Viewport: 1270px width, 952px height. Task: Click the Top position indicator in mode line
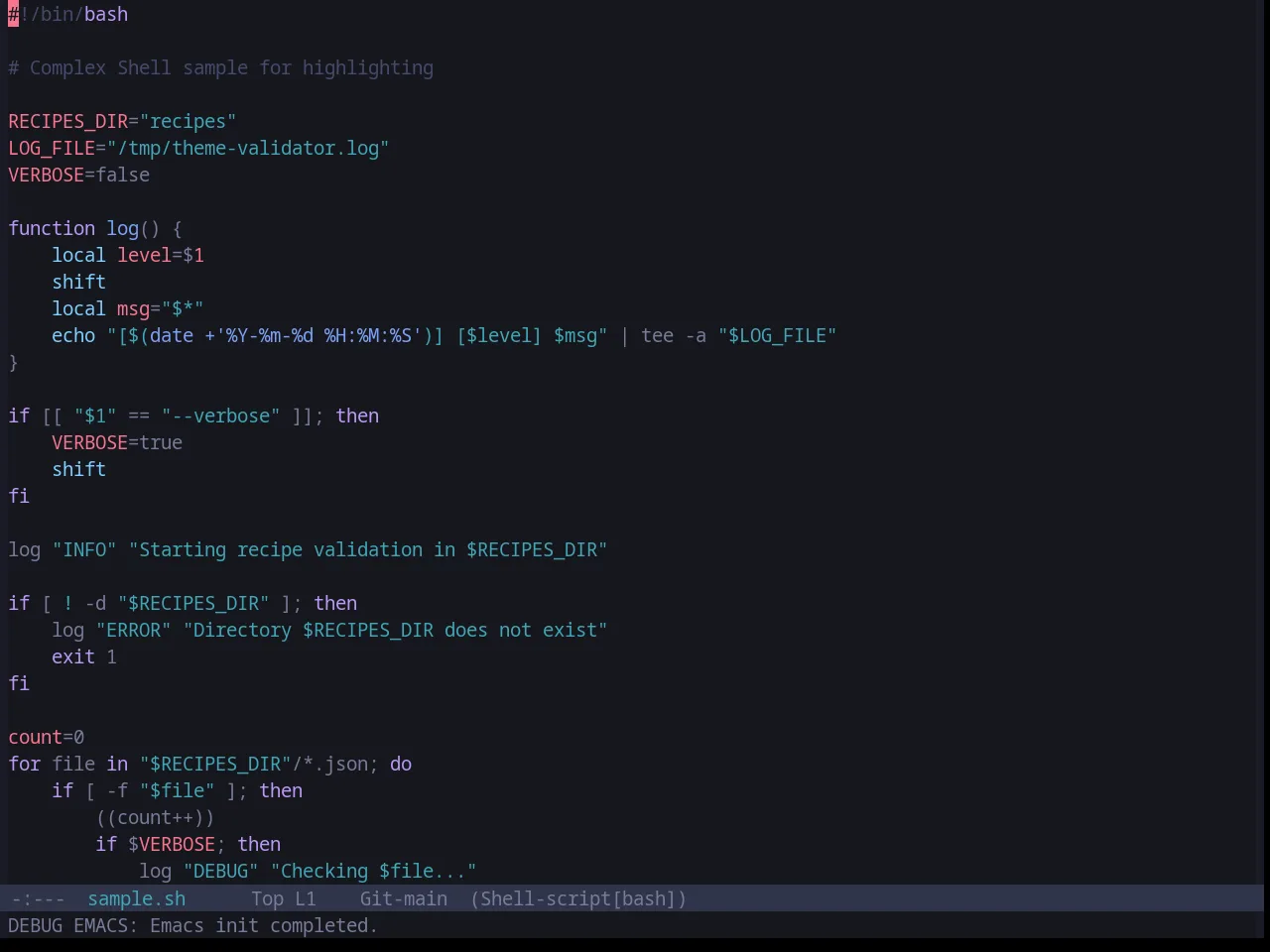tap(267, 898)
